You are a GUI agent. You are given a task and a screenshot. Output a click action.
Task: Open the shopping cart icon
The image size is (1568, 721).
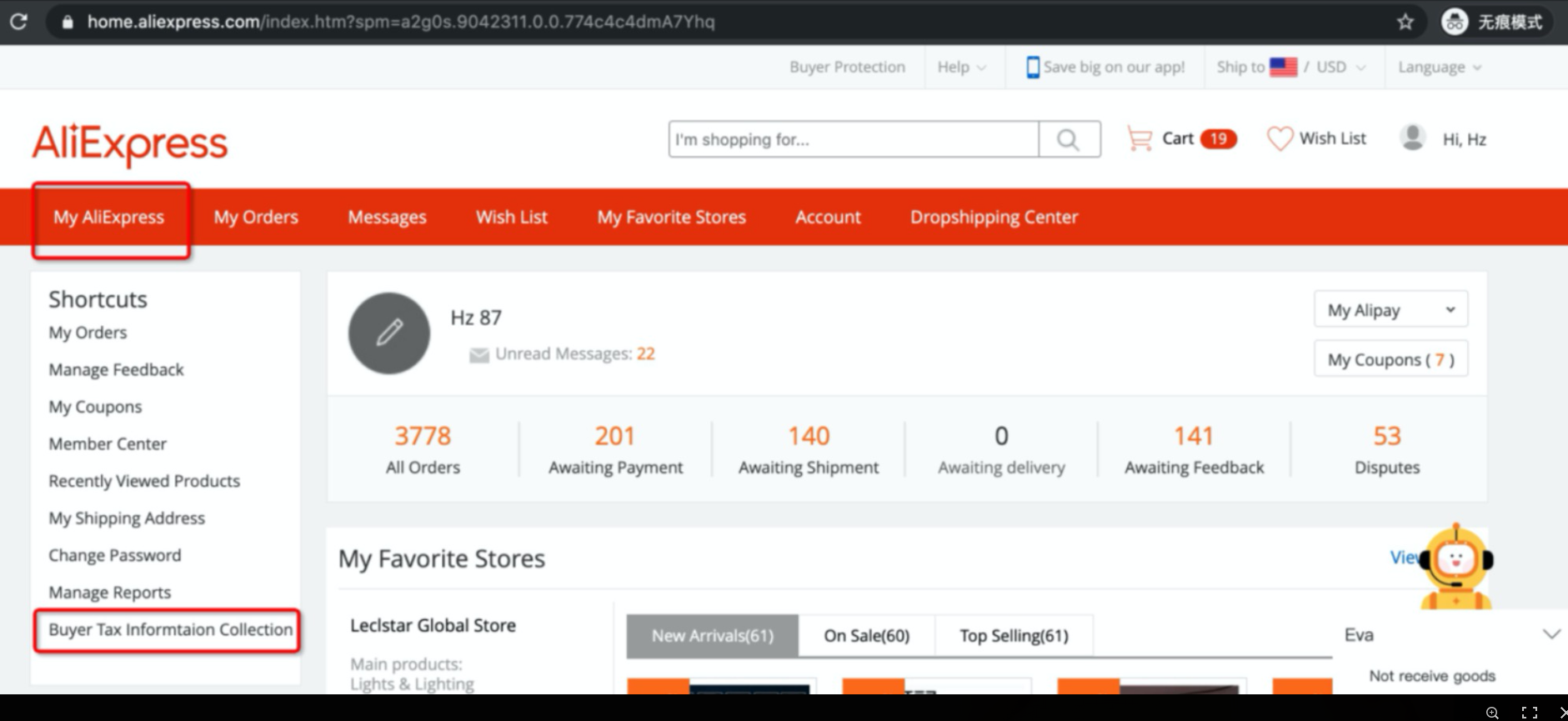tap(1139, 138)
